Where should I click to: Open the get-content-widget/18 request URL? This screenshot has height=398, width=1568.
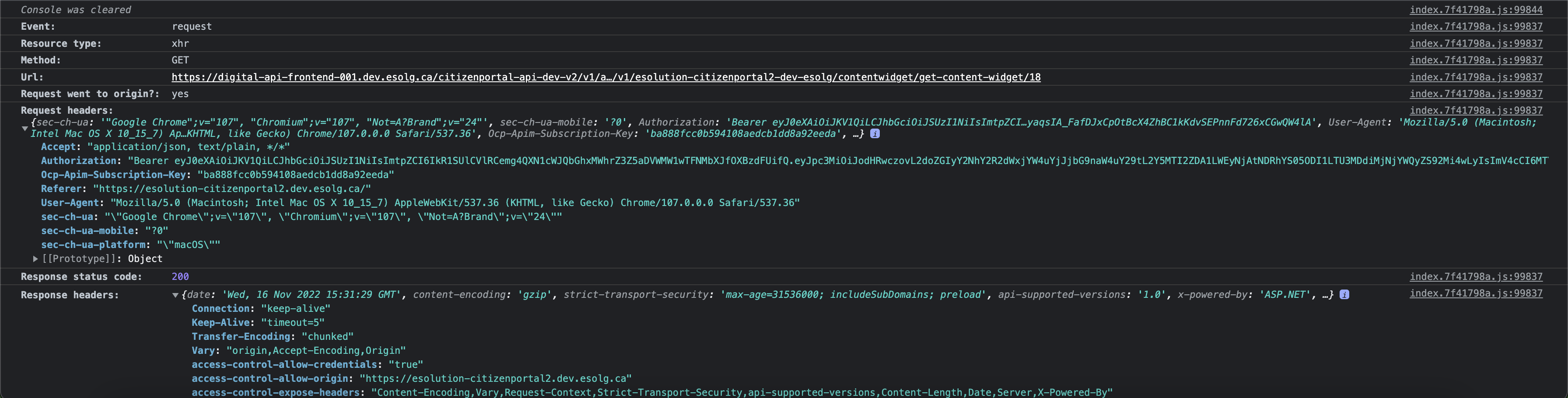pos(605,77)
